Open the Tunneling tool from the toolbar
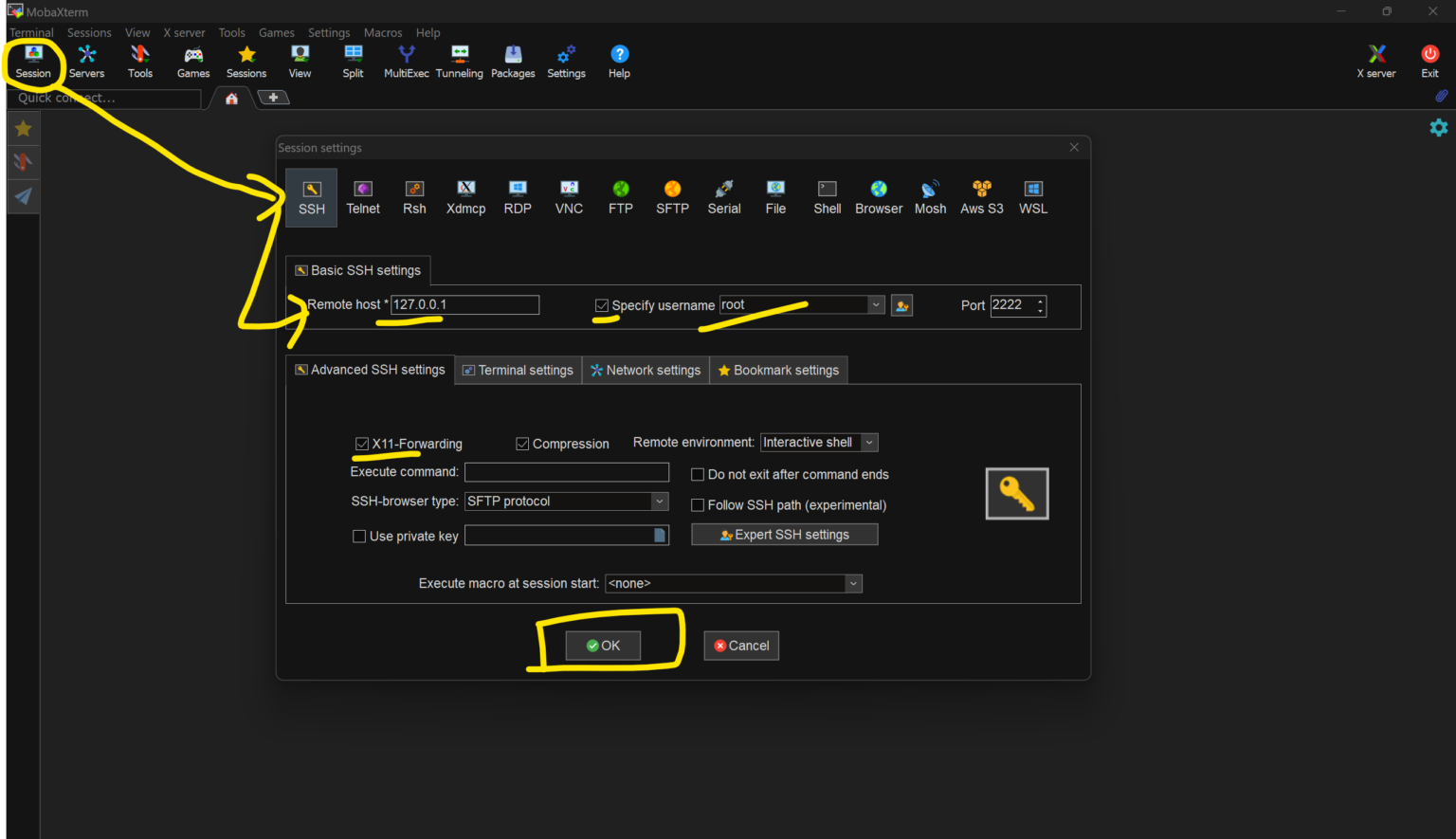The height and width of the screenshot is (839, 1456). click(x=459, y=60)
